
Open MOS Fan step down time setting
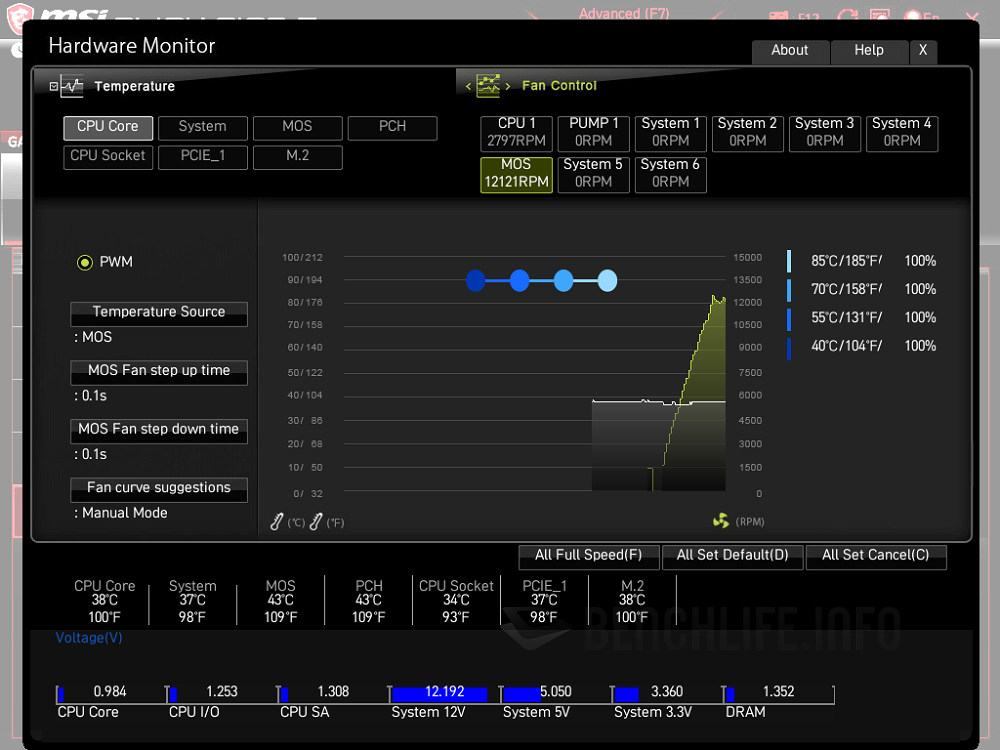click(x=159, y=430)
